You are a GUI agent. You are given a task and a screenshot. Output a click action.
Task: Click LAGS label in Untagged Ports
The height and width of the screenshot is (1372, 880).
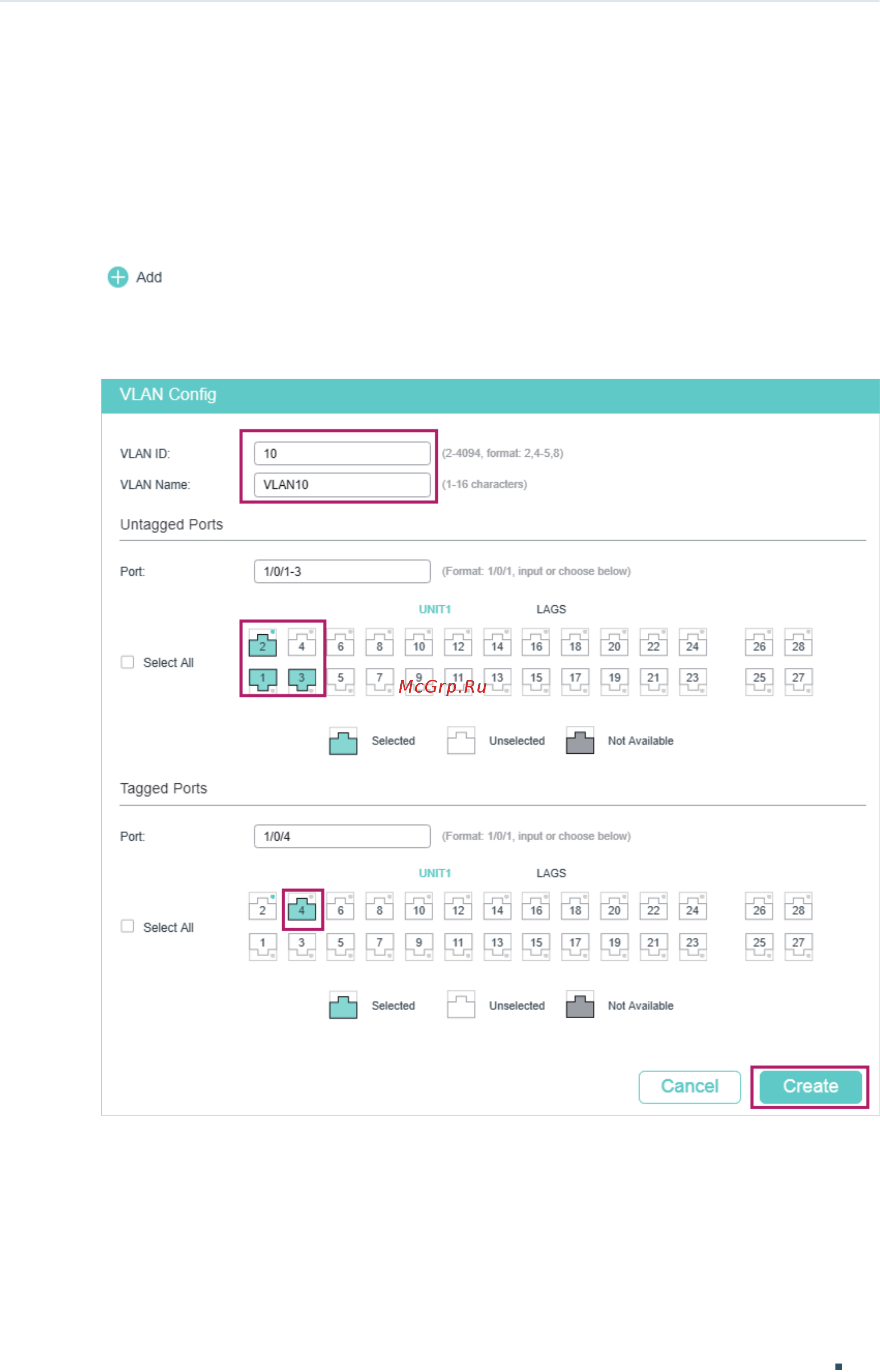pyautogui.click(x=551, y=609)
